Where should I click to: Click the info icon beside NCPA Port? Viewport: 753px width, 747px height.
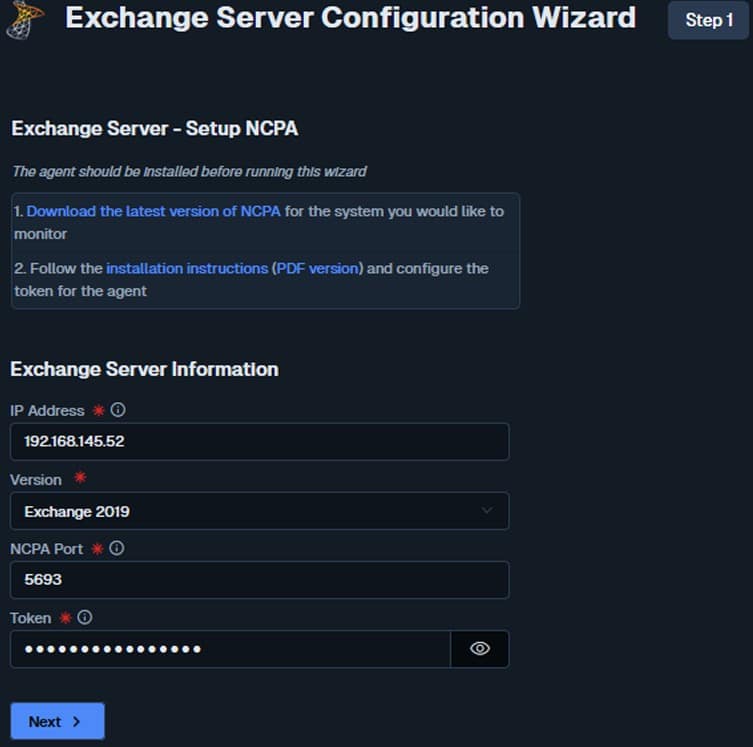[116, 548]
